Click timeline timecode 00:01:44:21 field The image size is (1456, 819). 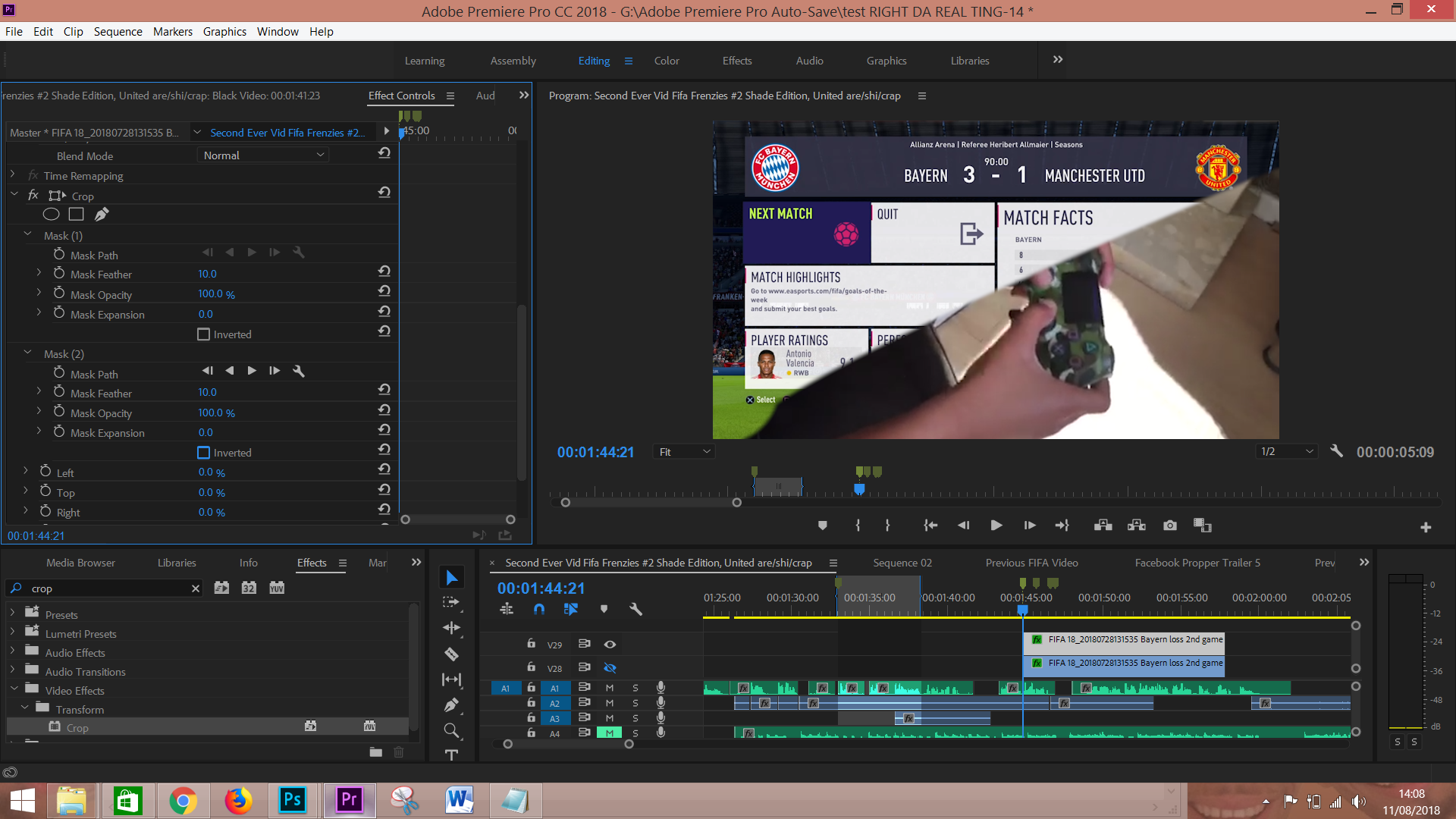[x=541, y=588]
